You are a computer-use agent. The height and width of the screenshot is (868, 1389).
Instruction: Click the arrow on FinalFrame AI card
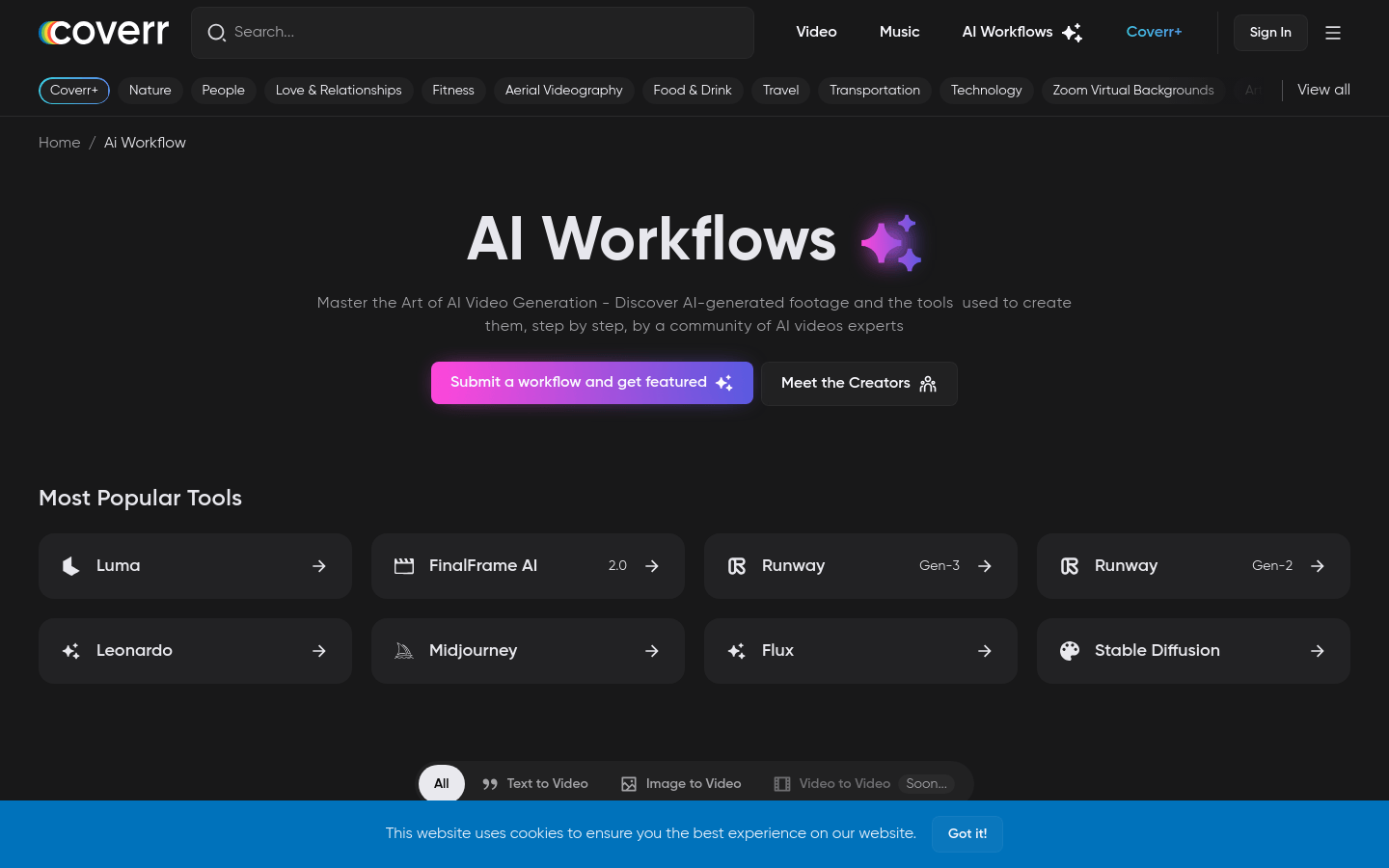click(652, 566)
